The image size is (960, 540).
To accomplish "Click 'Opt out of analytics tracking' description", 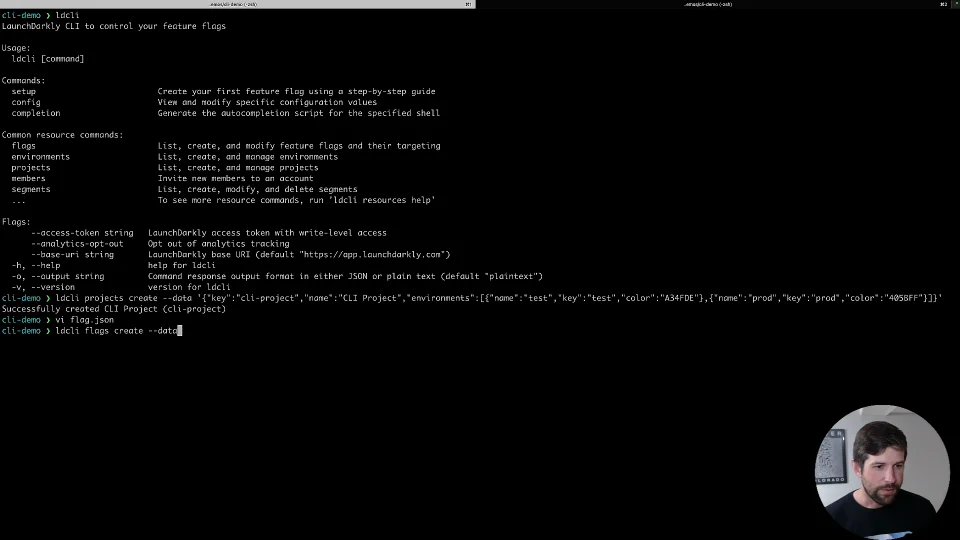I will pyautogui.click(x=219, y=244).
